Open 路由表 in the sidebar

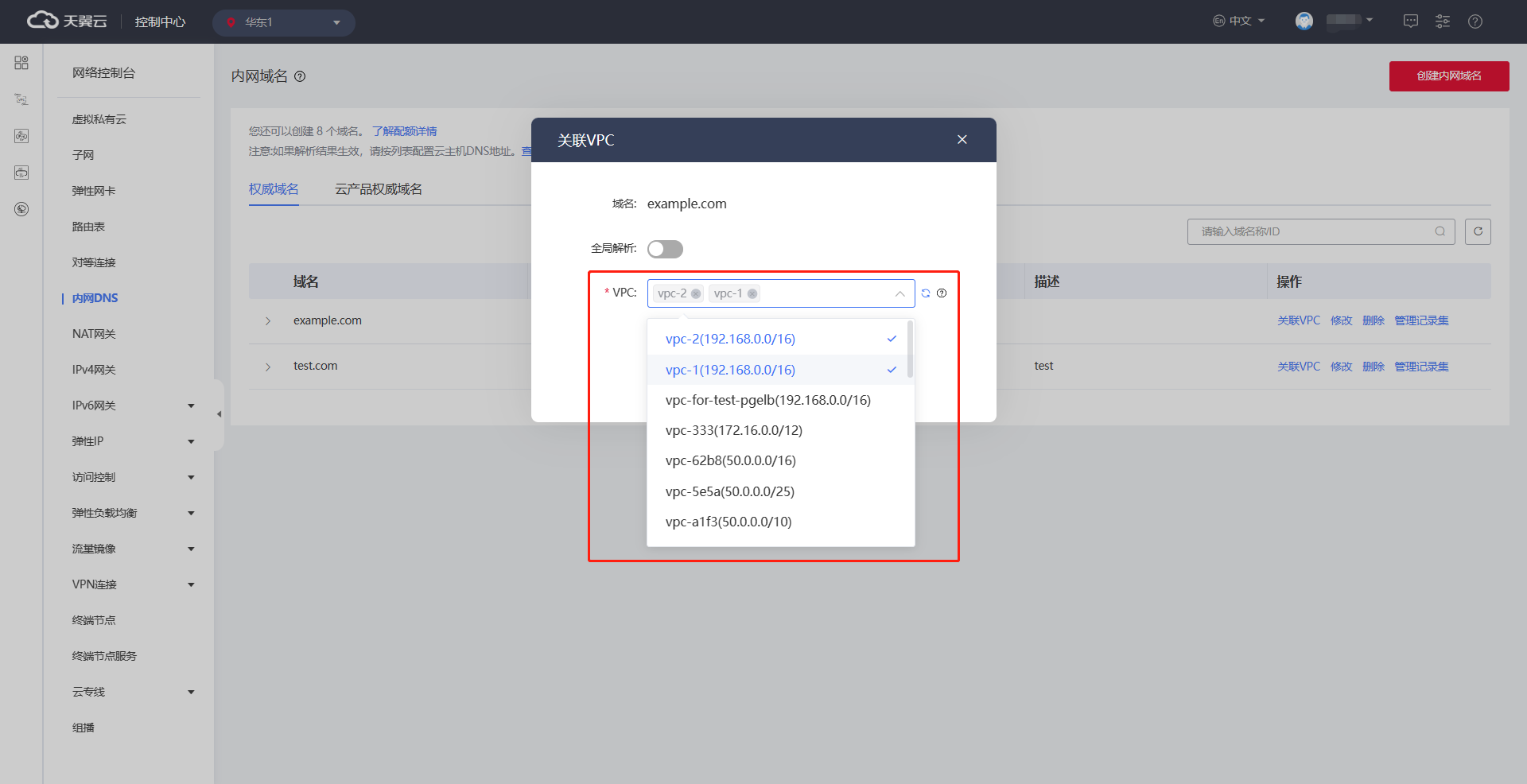pyautogui.click(x=88, y=227)
